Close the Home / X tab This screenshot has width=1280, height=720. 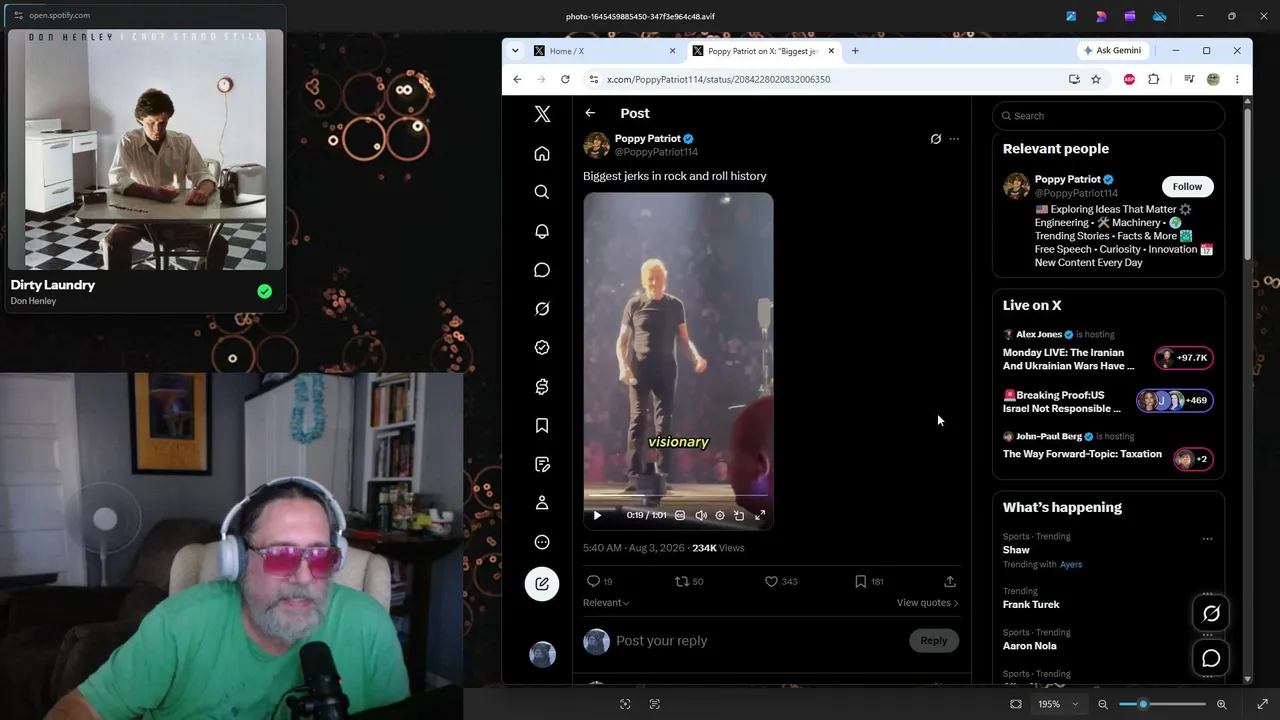672,51
